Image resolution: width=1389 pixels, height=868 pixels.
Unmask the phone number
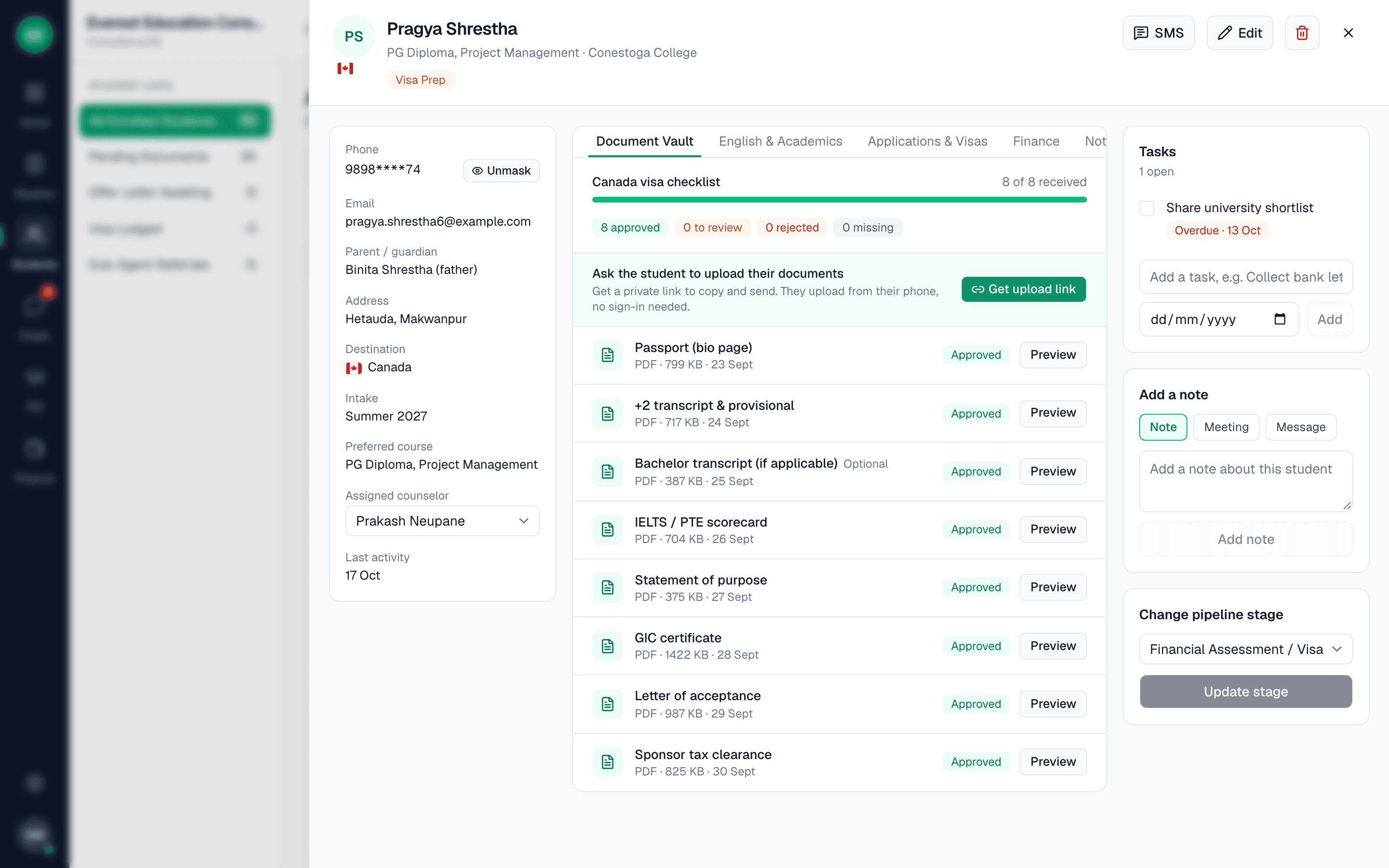(x=501, y=171)
